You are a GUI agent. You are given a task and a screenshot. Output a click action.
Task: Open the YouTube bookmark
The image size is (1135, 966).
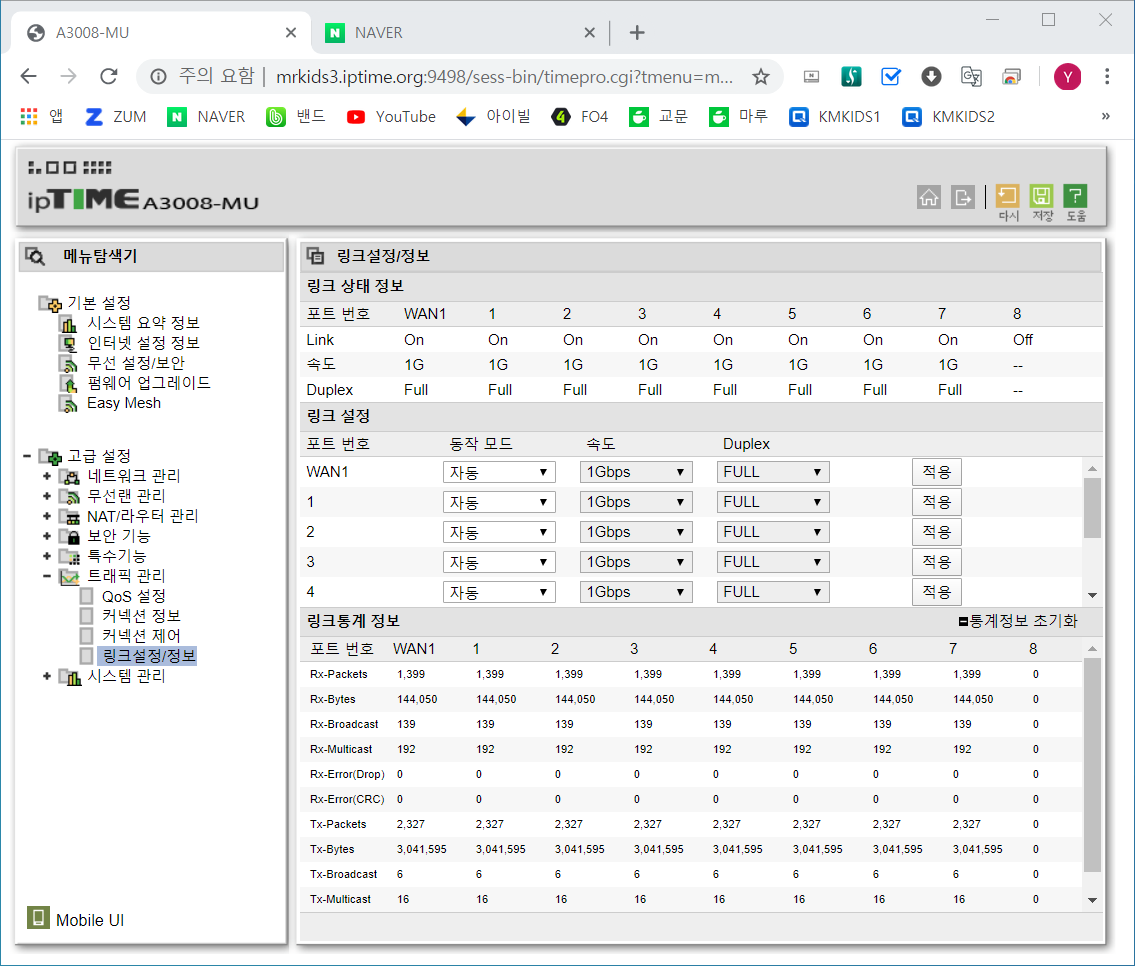pos(392,116)
